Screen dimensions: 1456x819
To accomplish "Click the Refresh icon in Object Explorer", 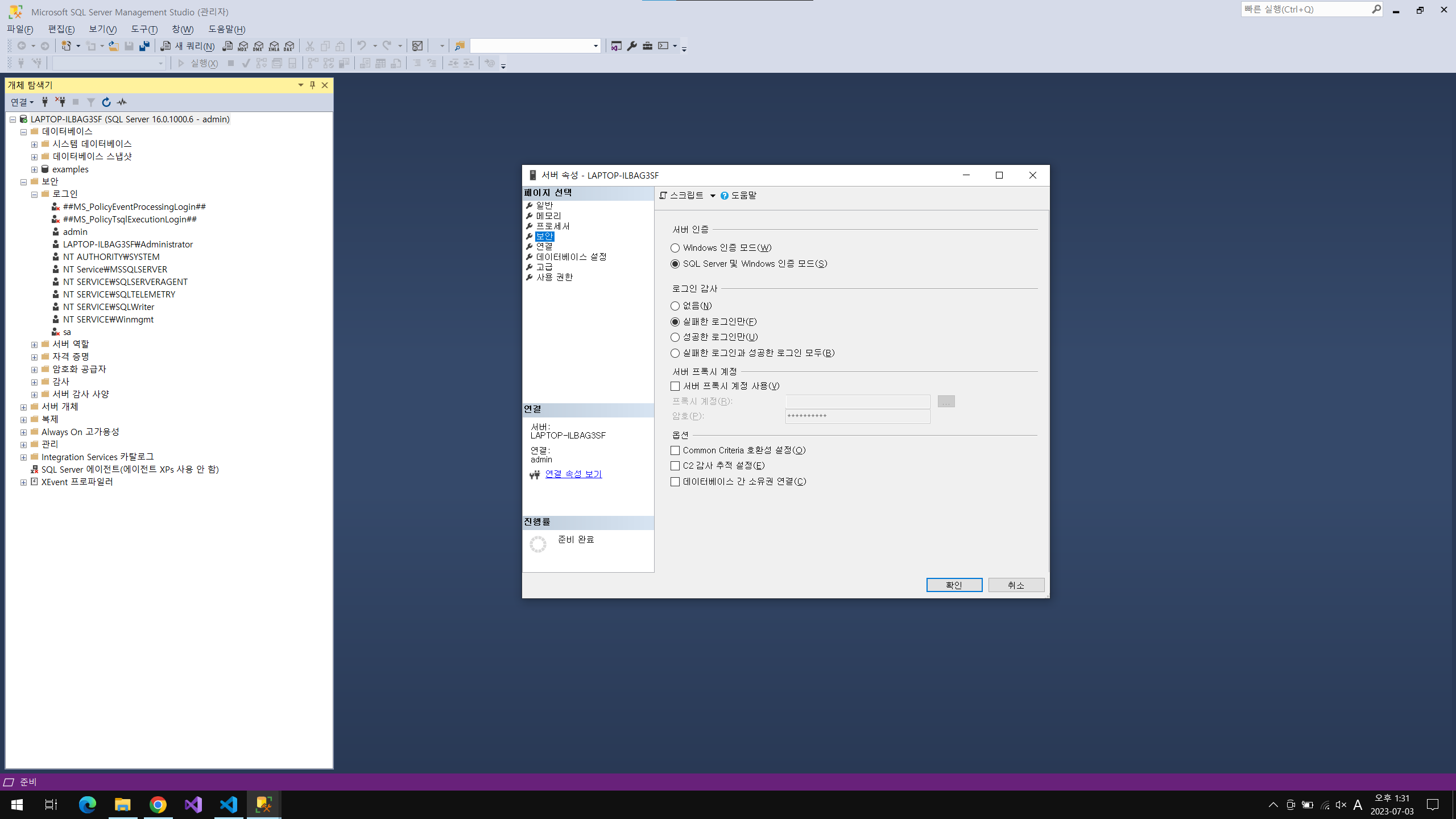I will [x=106, y=102].
